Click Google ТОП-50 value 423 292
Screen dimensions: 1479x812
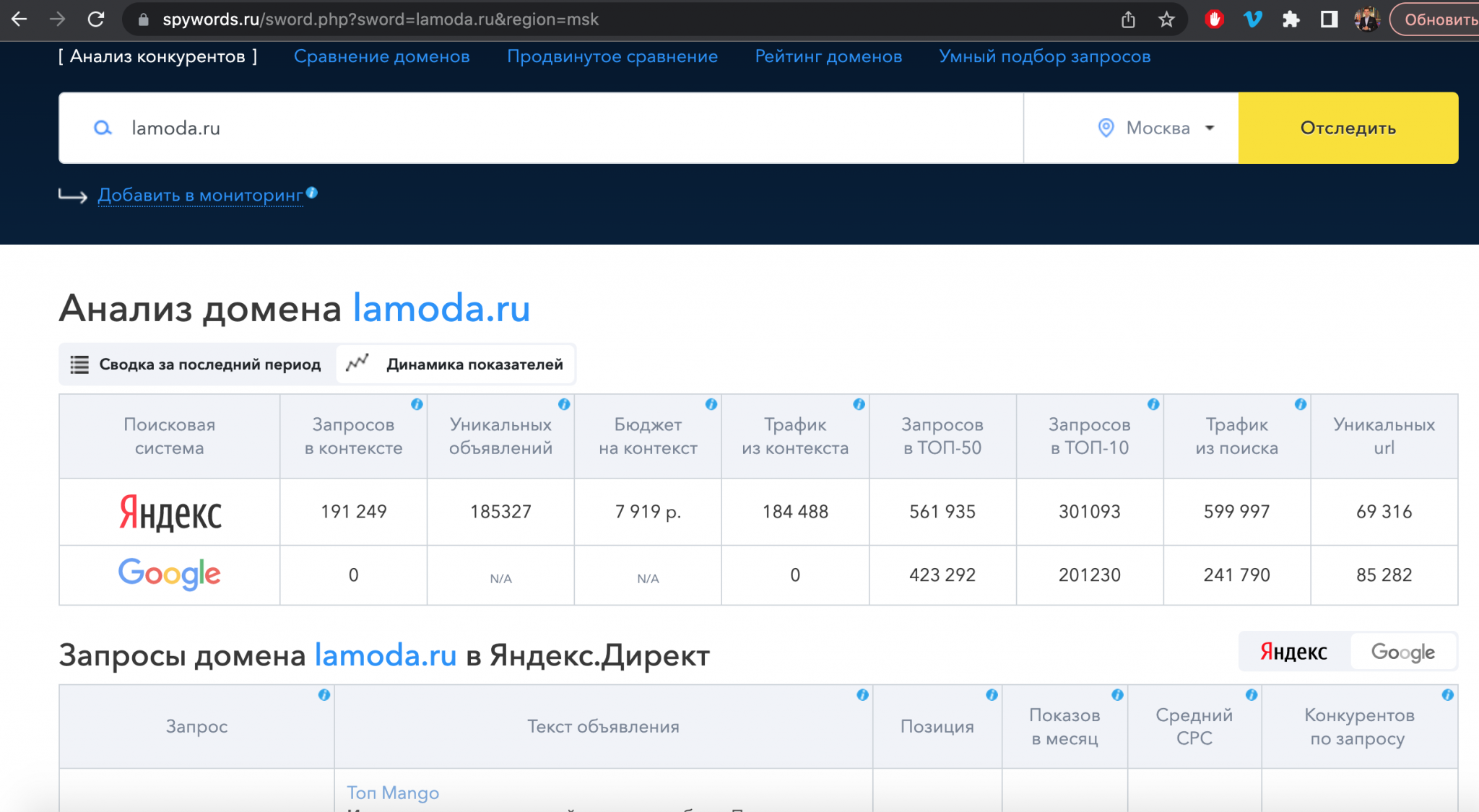click(942, 575)
